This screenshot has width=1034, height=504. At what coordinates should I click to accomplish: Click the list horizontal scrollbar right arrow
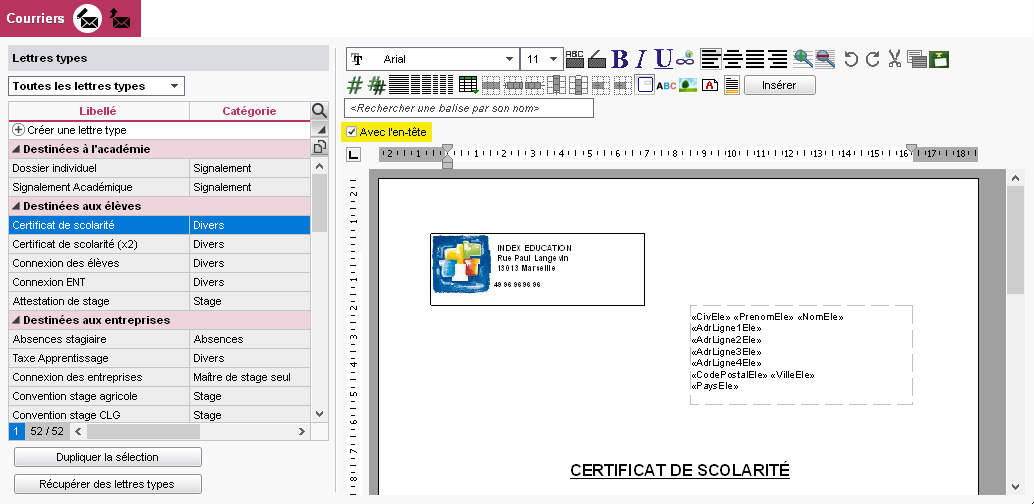(x=302, y=431)
